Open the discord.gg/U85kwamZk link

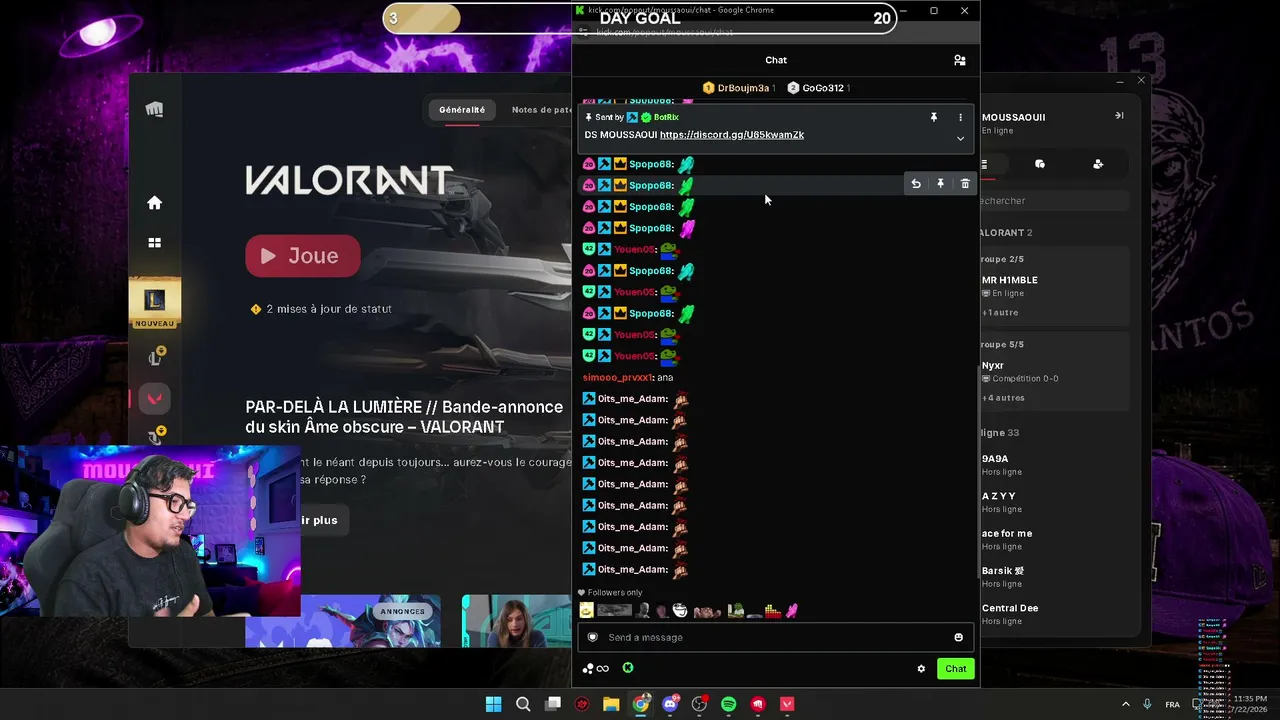(x=732, y=135)
